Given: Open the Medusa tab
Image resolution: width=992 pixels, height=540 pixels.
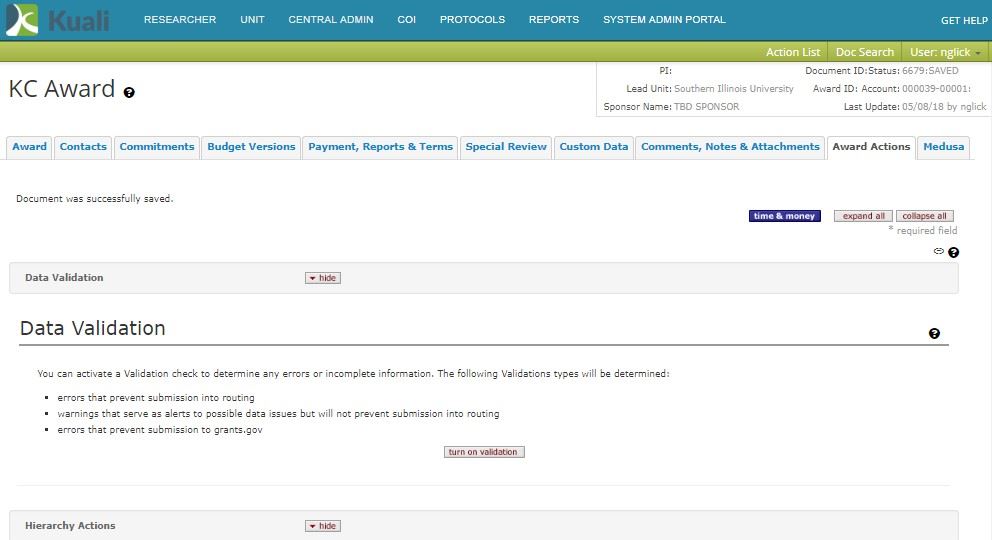Looking at the screenshot, I should click(943, 147).
